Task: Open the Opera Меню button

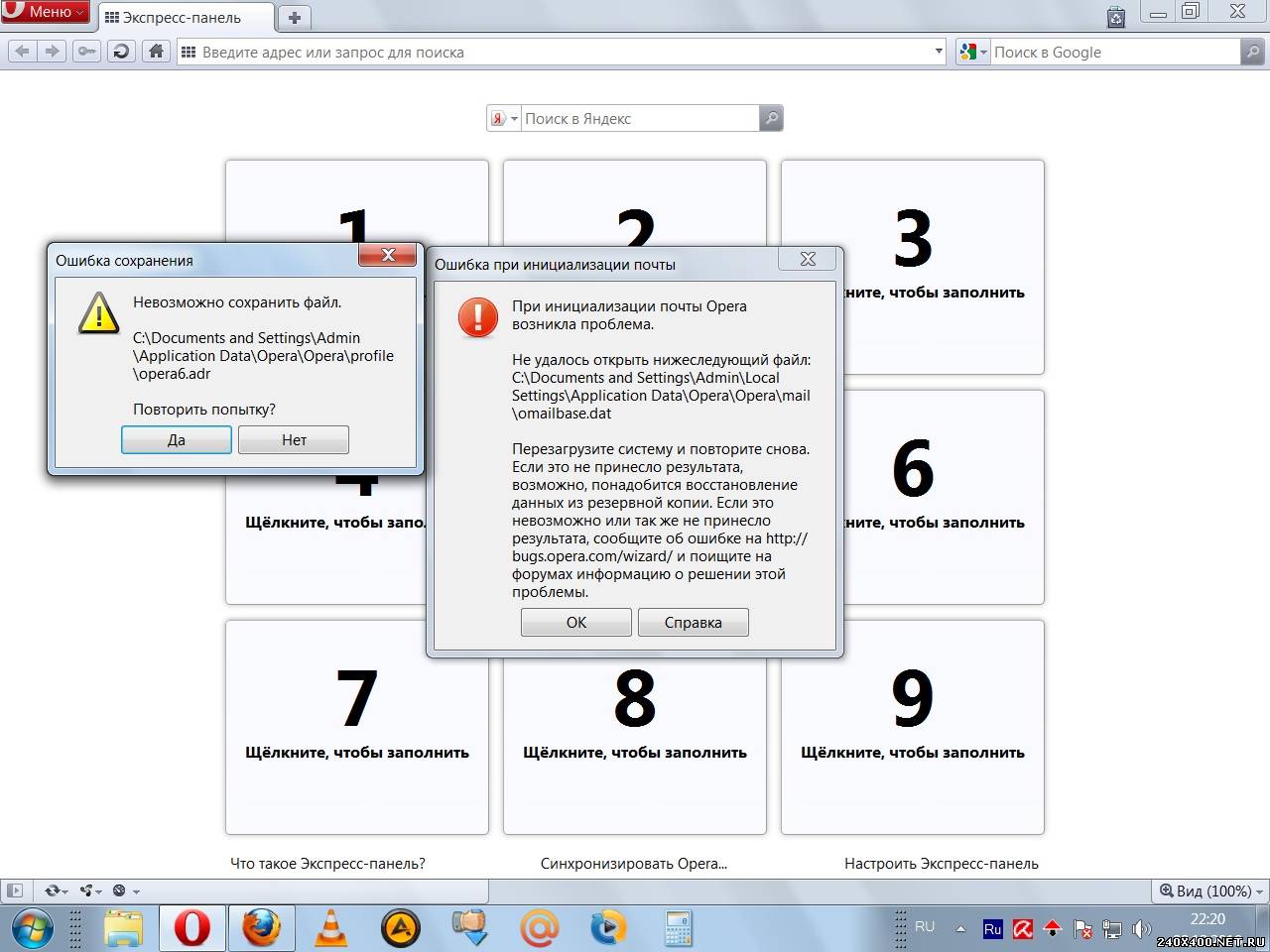Action: (x=46, y=12)
